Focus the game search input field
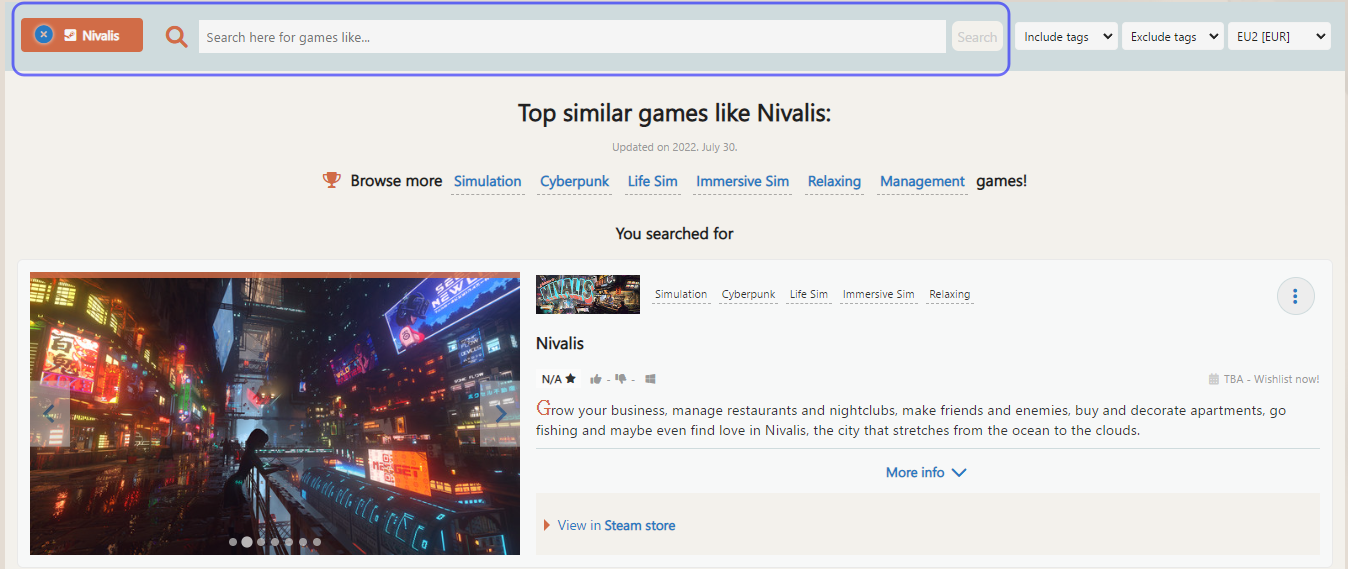1348x569 pixels. [571, 37]
